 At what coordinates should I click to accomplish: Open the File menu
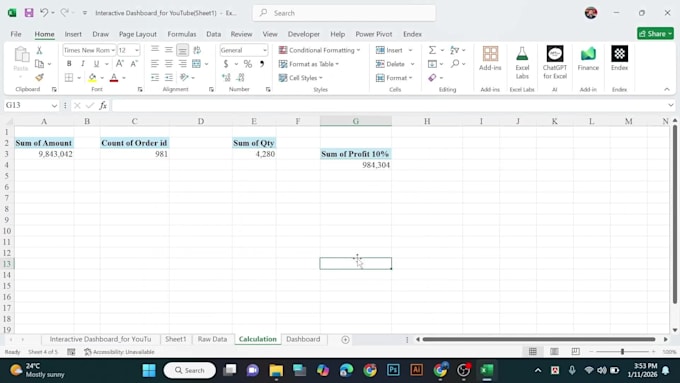click(x=16, y=34)
